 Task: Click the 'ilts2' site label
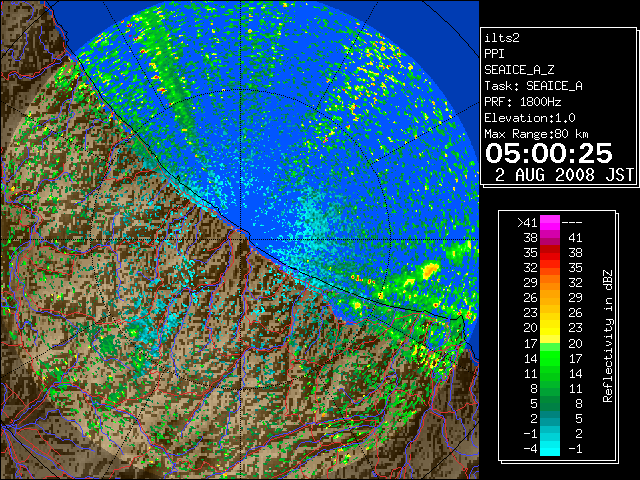tap(502, 38)
